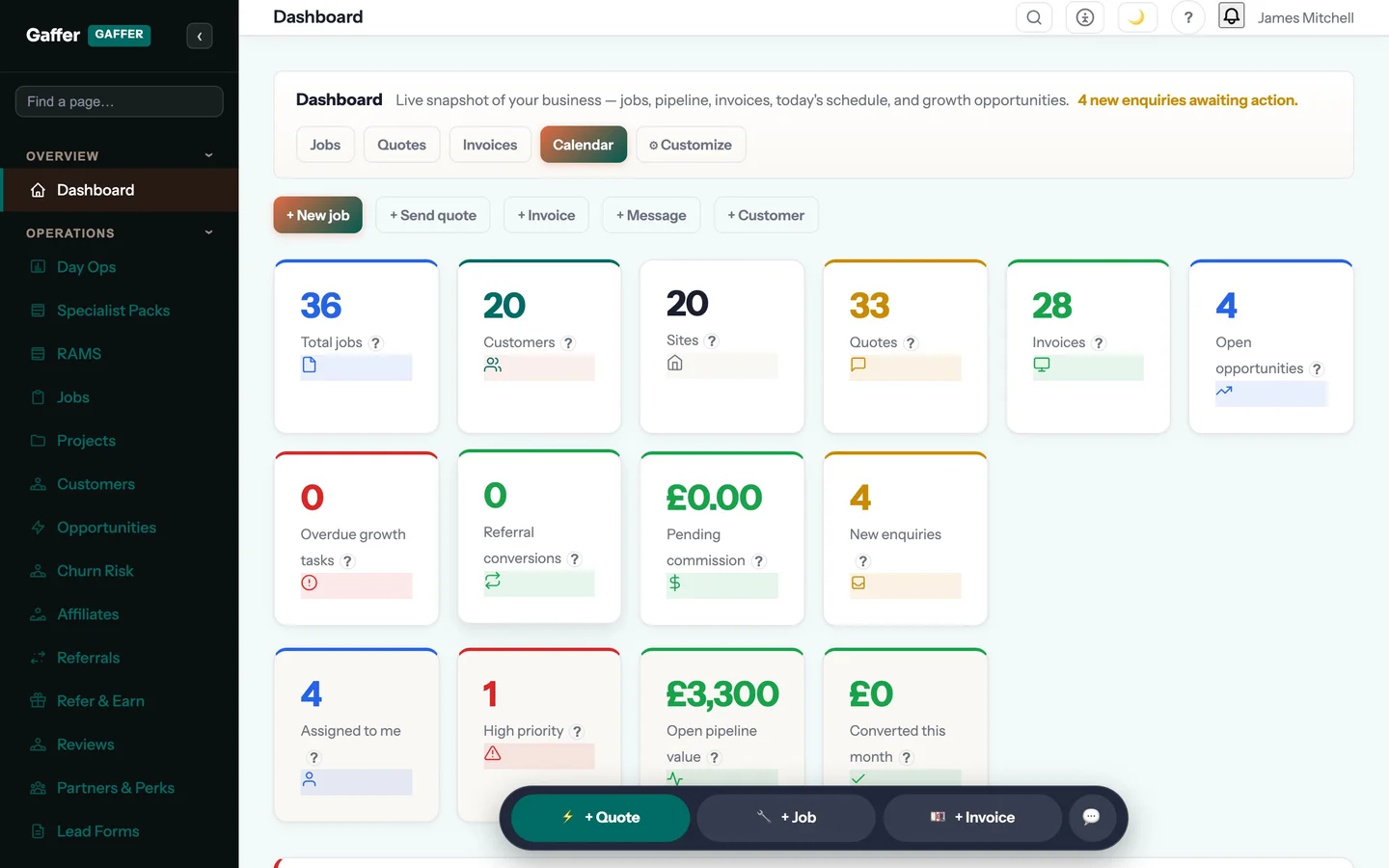Open the search icon in top bar

pos(1034,17)
